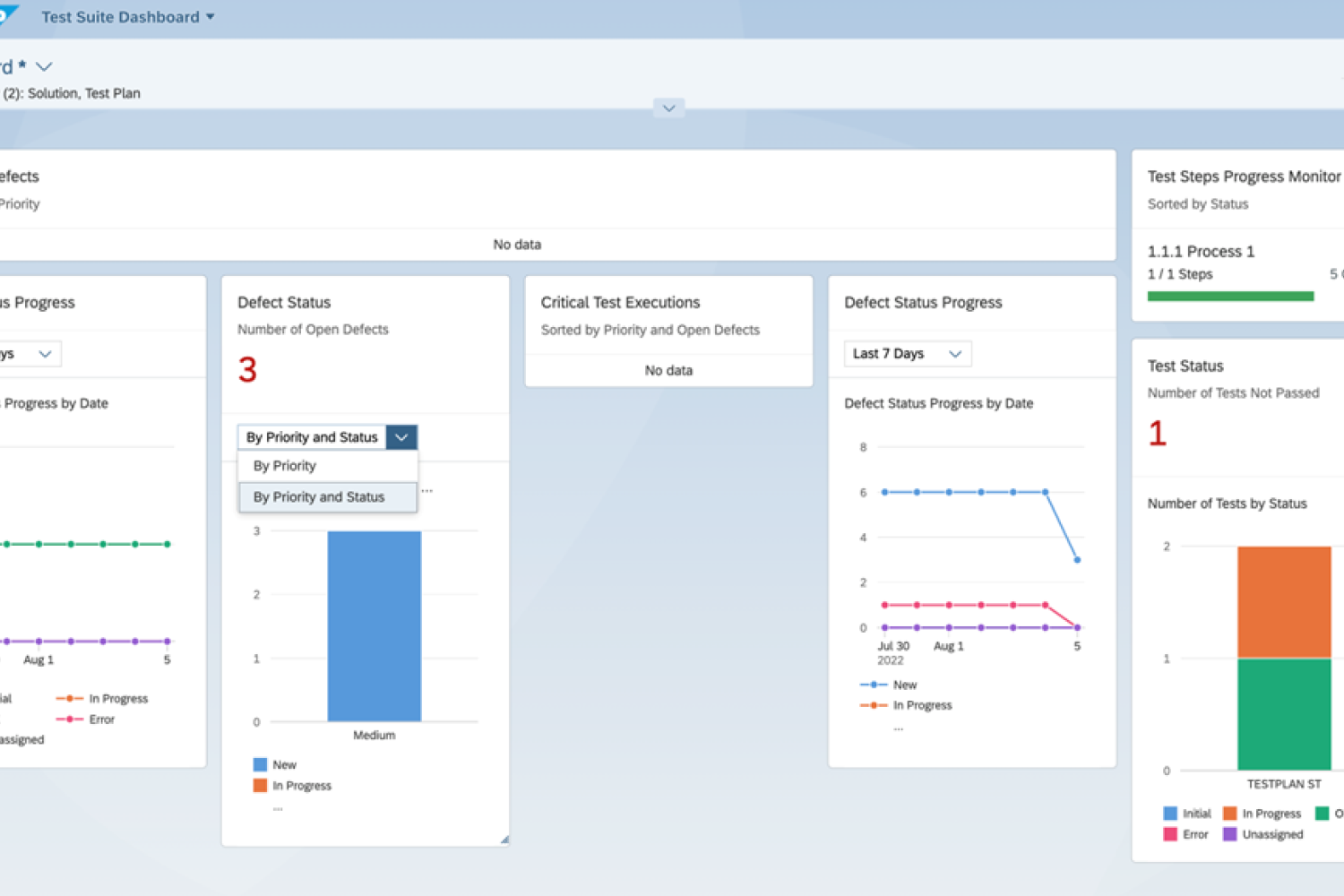1344x896 pixels.
Task: Click the orange In Progress bar segment
Action: pos(1283,602)
